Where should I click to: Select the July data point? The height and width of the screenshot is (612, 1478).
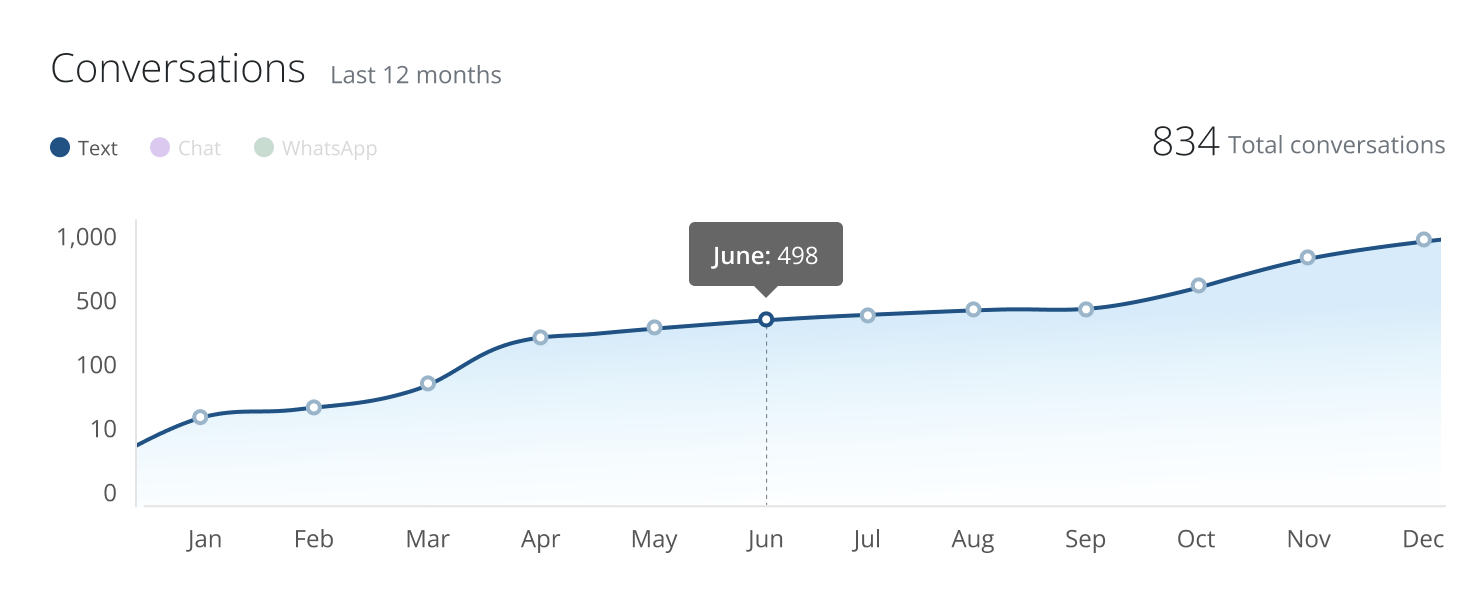tap(868, 315)
